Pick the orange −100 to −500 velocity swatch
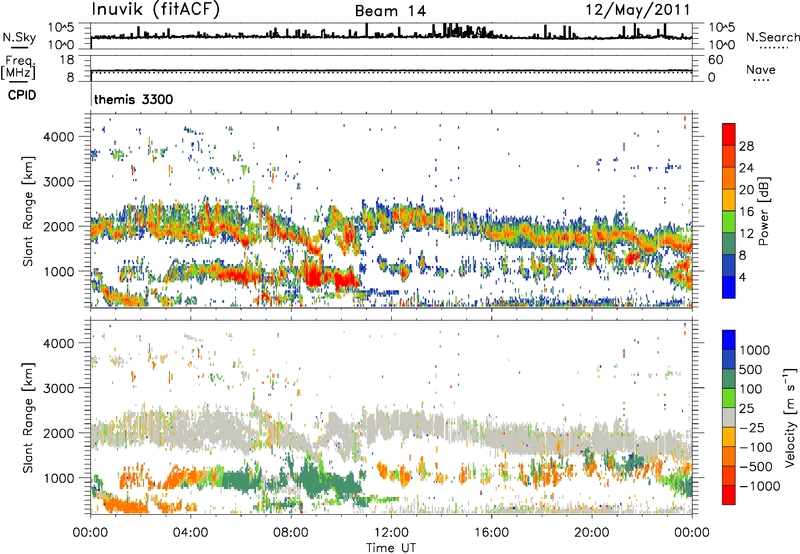This screenshot has width=800, height=554. [x=729, y=457]
